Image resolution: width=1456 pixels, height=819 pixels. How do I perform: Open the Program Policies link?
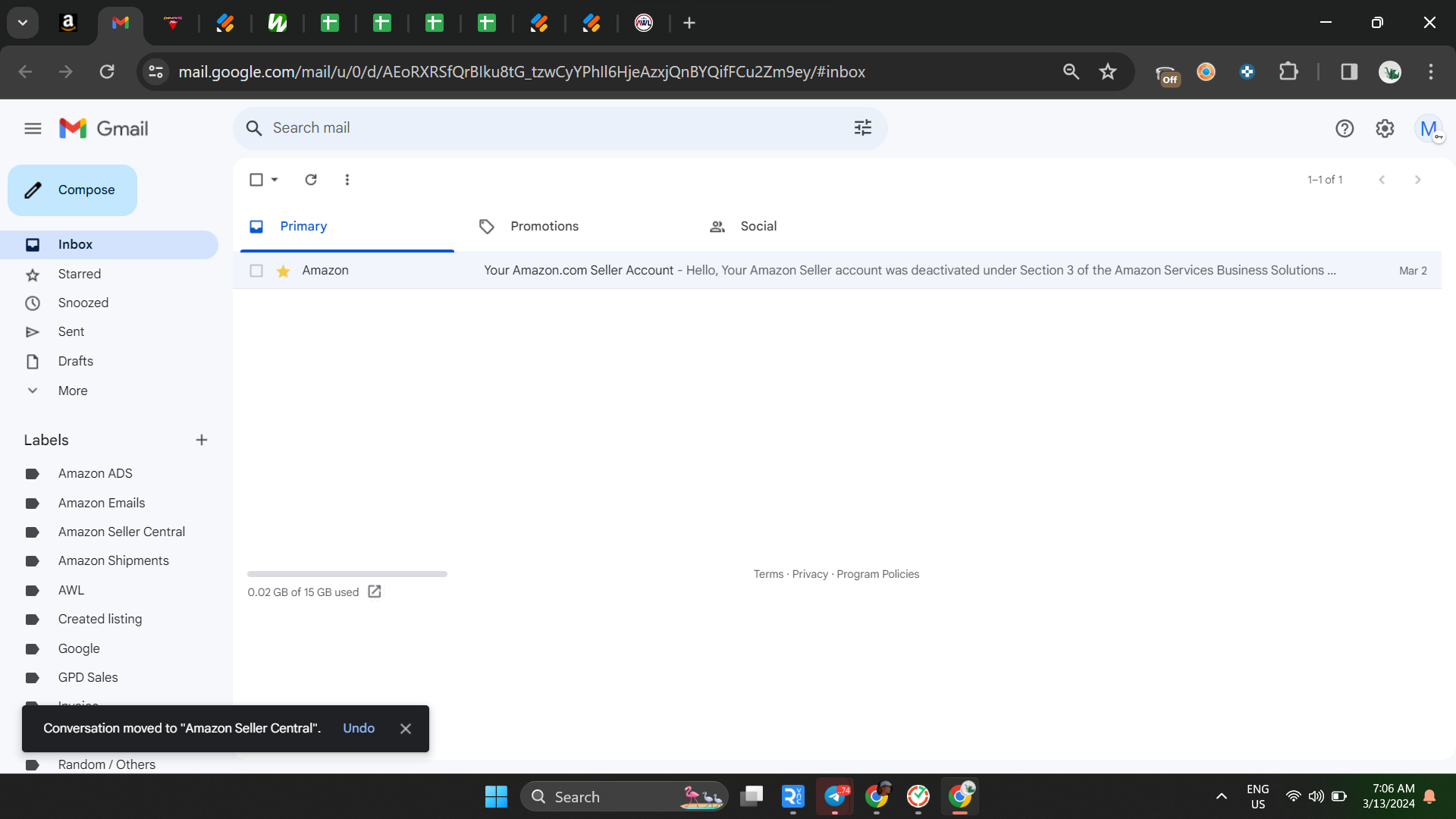pyautogui.click(x=877, y=575)
